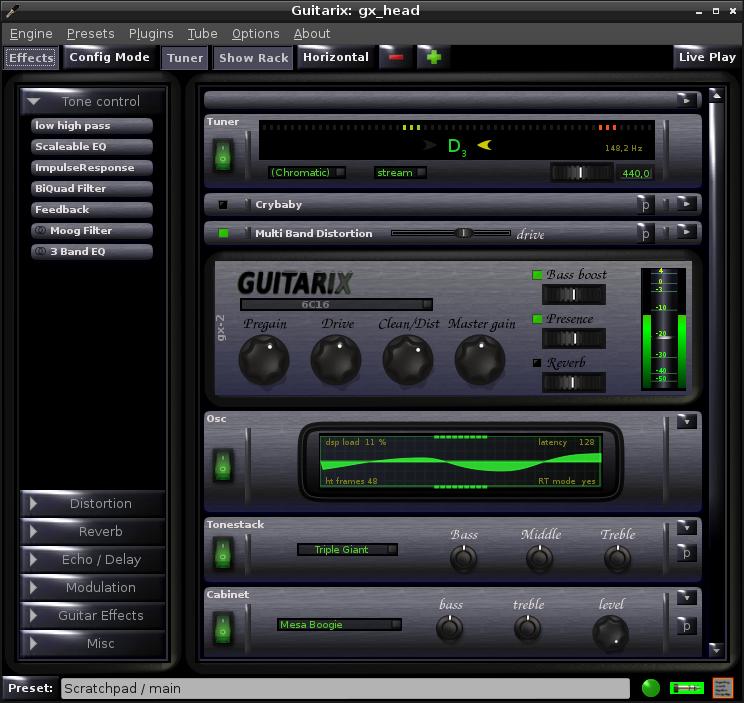Toggle the Tonestack power switch
This screenshot has height=703, width=744.
click(223, 553)
